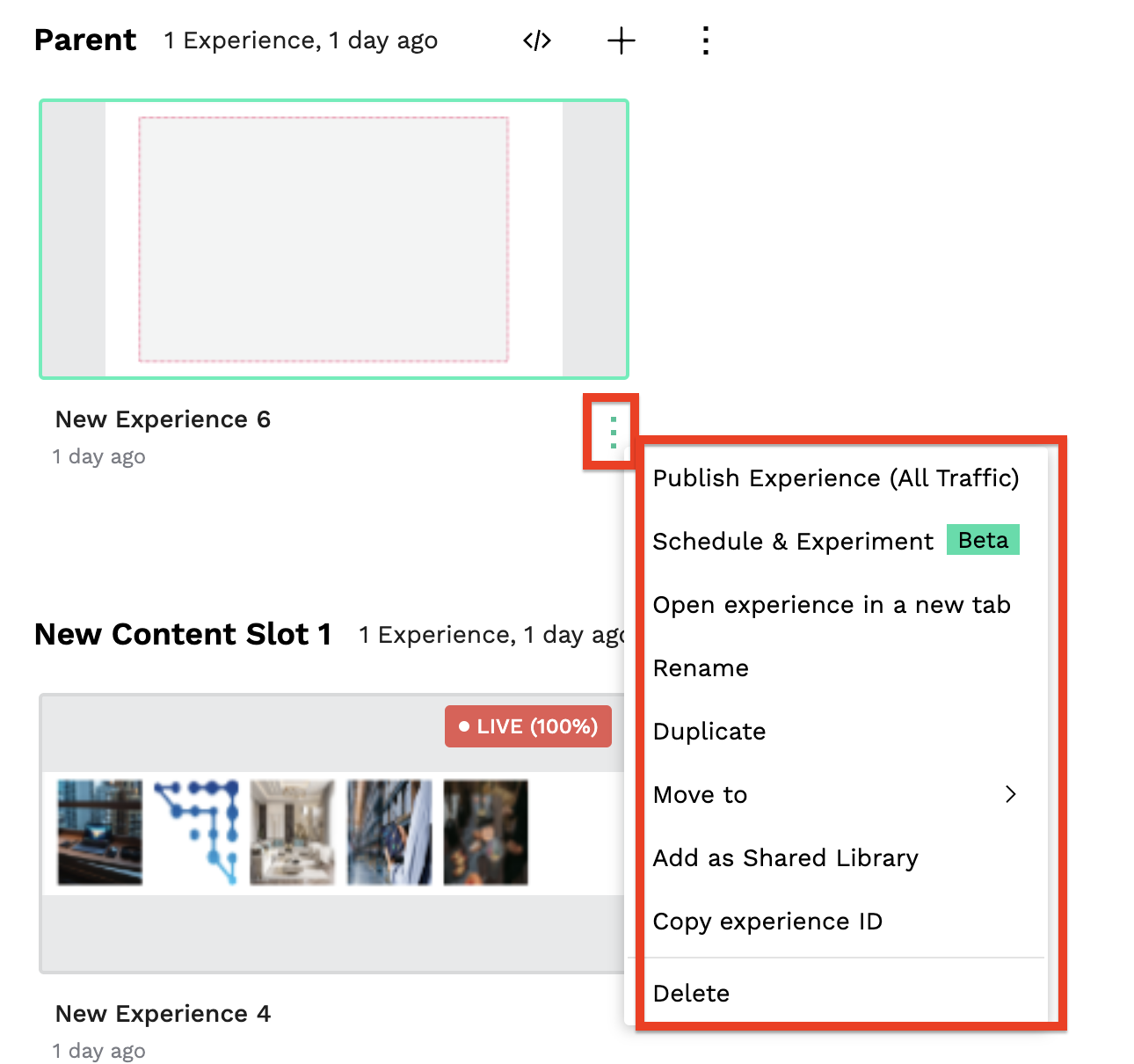The height and width of the screenshot is (1064, 1134).
Task: Click the Parent slot heading
Action: [x=85, y=40]
